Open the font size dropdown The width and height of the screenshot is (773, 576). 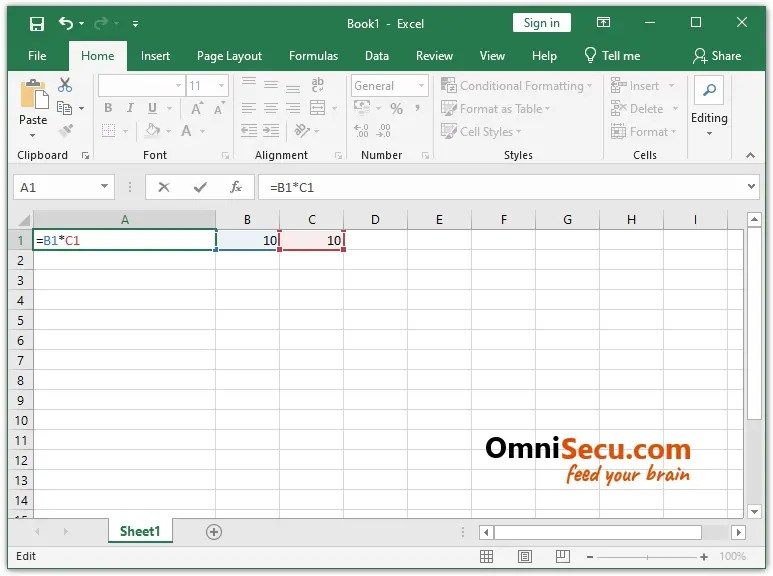coord(221,86)
